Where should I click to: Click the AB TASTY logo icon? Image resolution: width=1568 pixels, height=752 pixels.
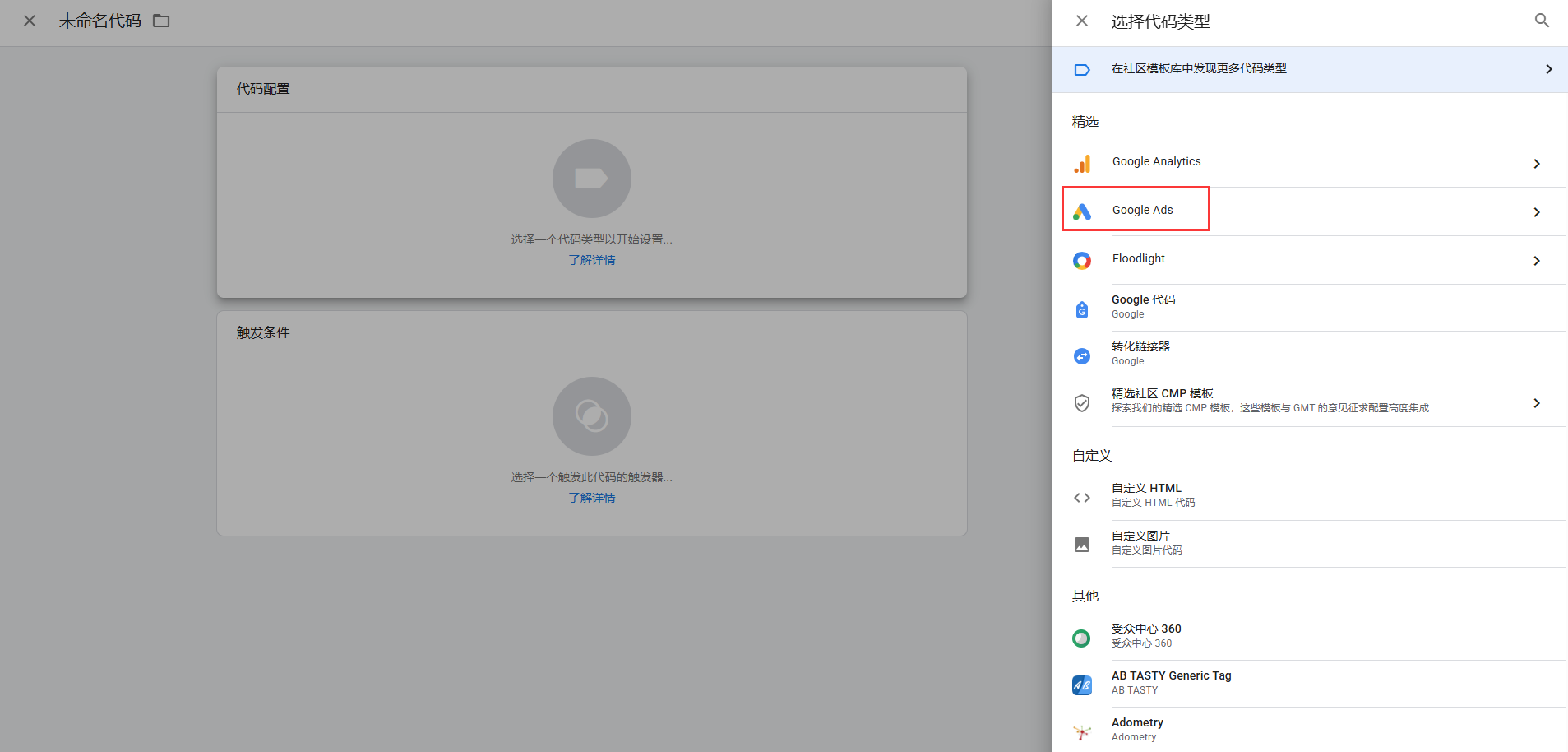pyautogui.click(x=1082, y=685)
